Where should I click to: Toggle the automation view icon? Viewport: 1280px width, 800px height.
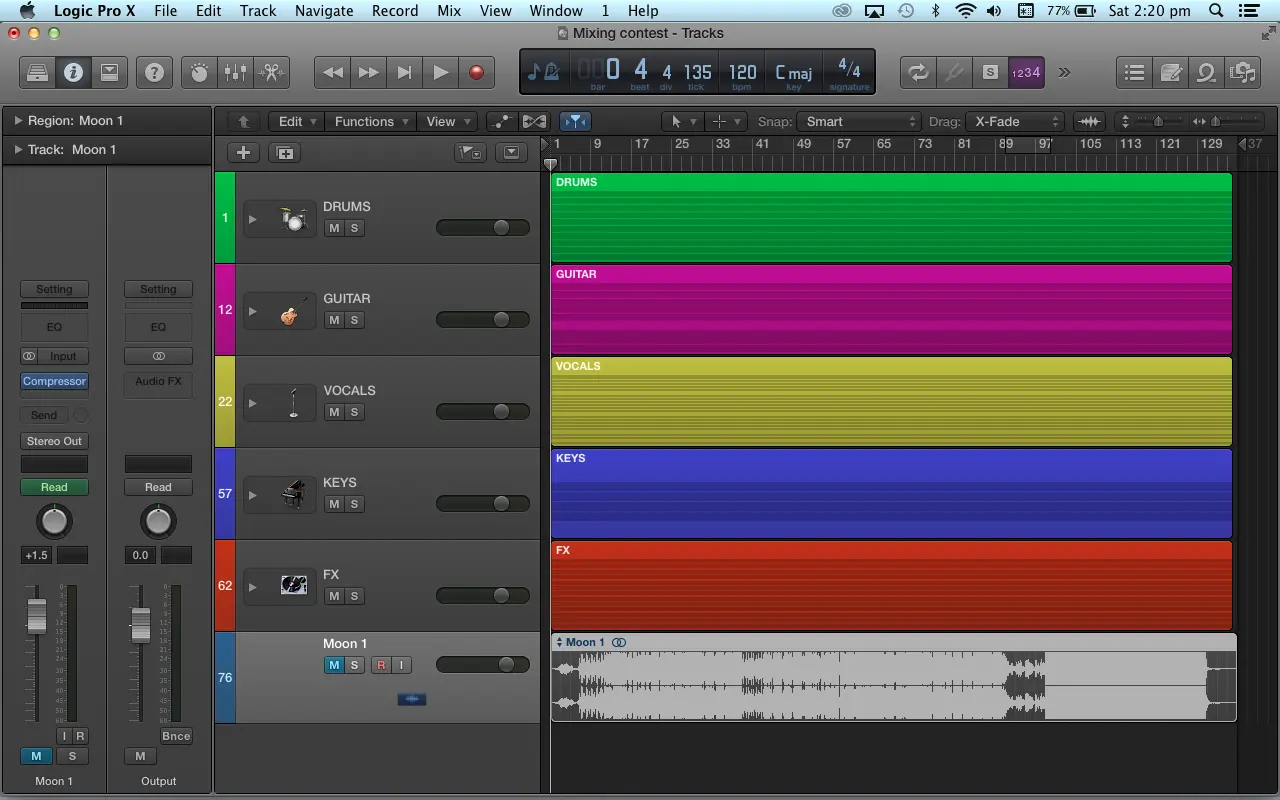(x=501, y=121)
